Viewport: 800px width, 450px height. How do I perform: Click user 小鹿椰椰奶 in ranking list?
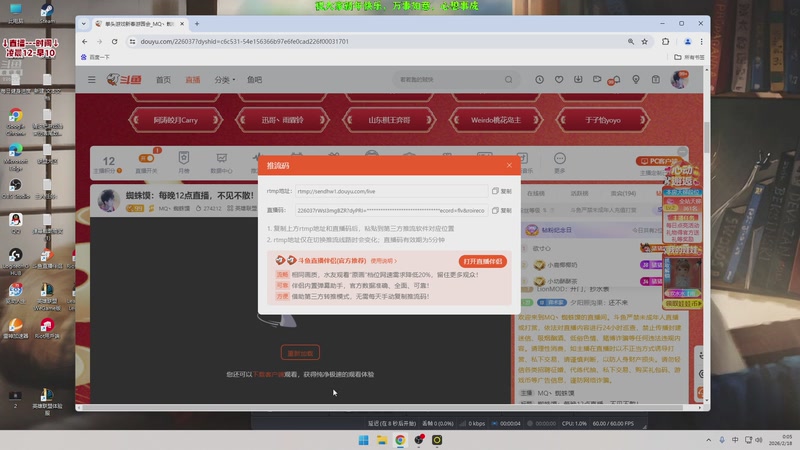pos(562,265)
